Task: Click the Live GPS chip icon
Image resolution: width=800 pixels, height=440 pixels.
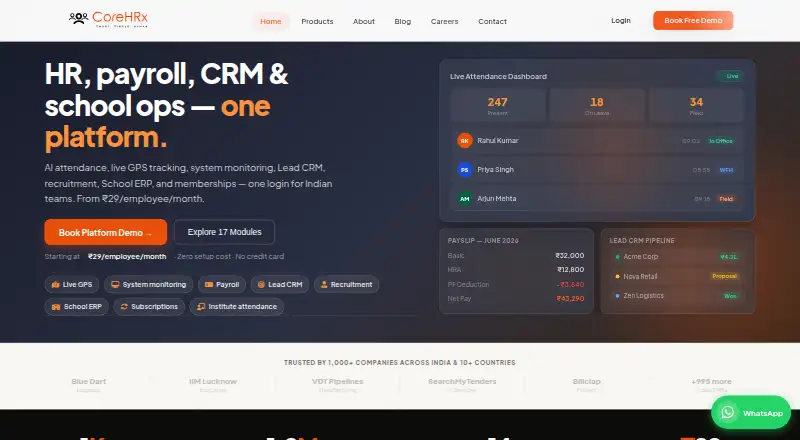Action: click(x=56, y=284)
